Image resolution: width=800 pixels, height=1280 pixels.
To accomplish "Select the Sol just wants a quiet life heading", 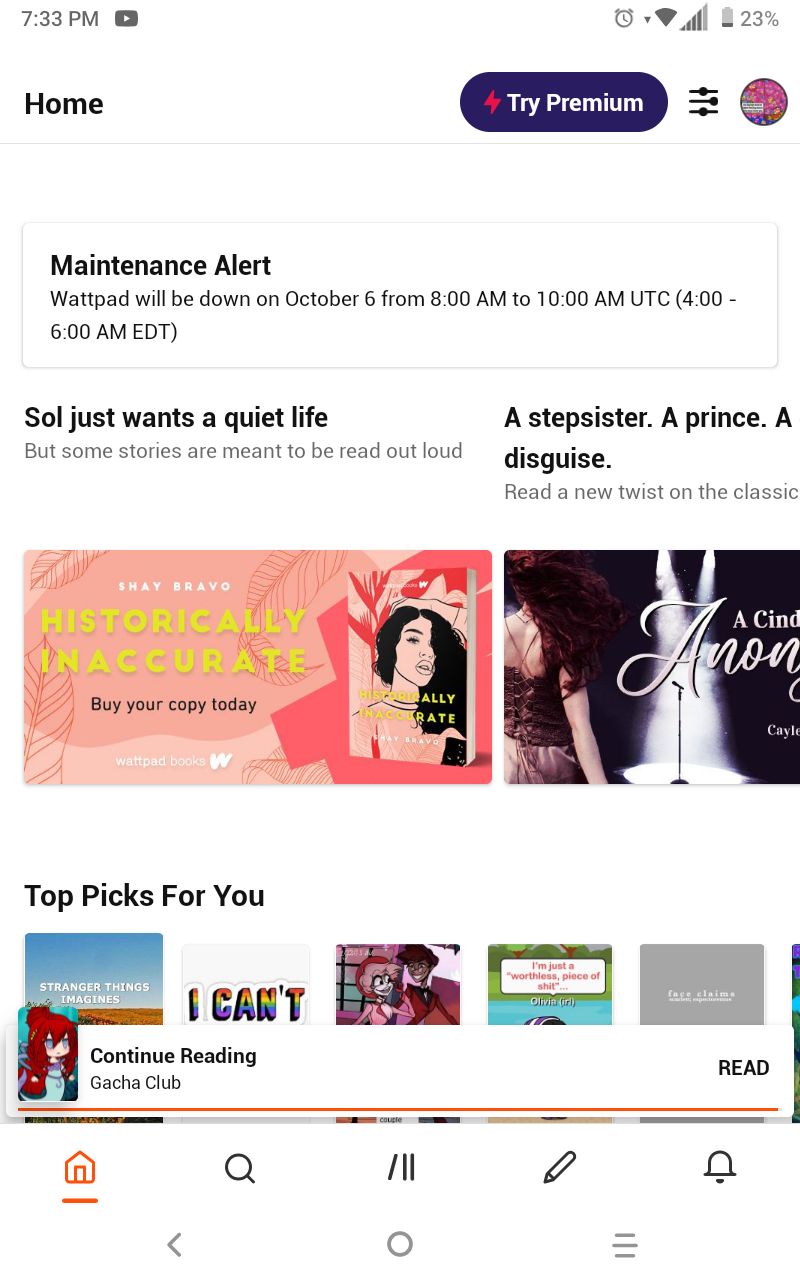I will click(176, 417).
